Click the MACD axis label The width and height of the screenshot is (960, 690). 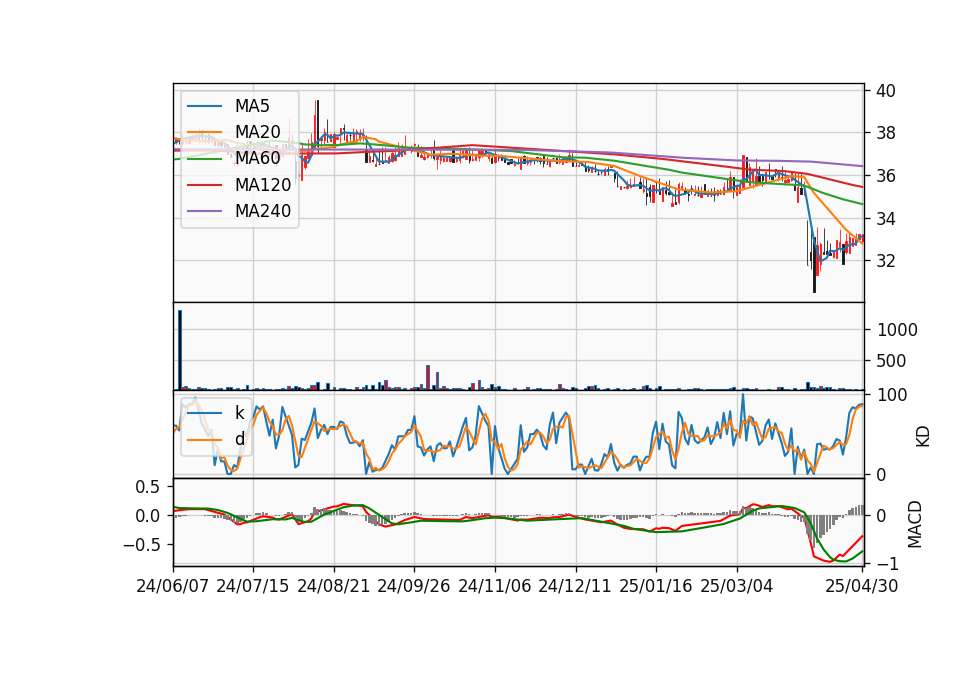[x=915, y=524]
